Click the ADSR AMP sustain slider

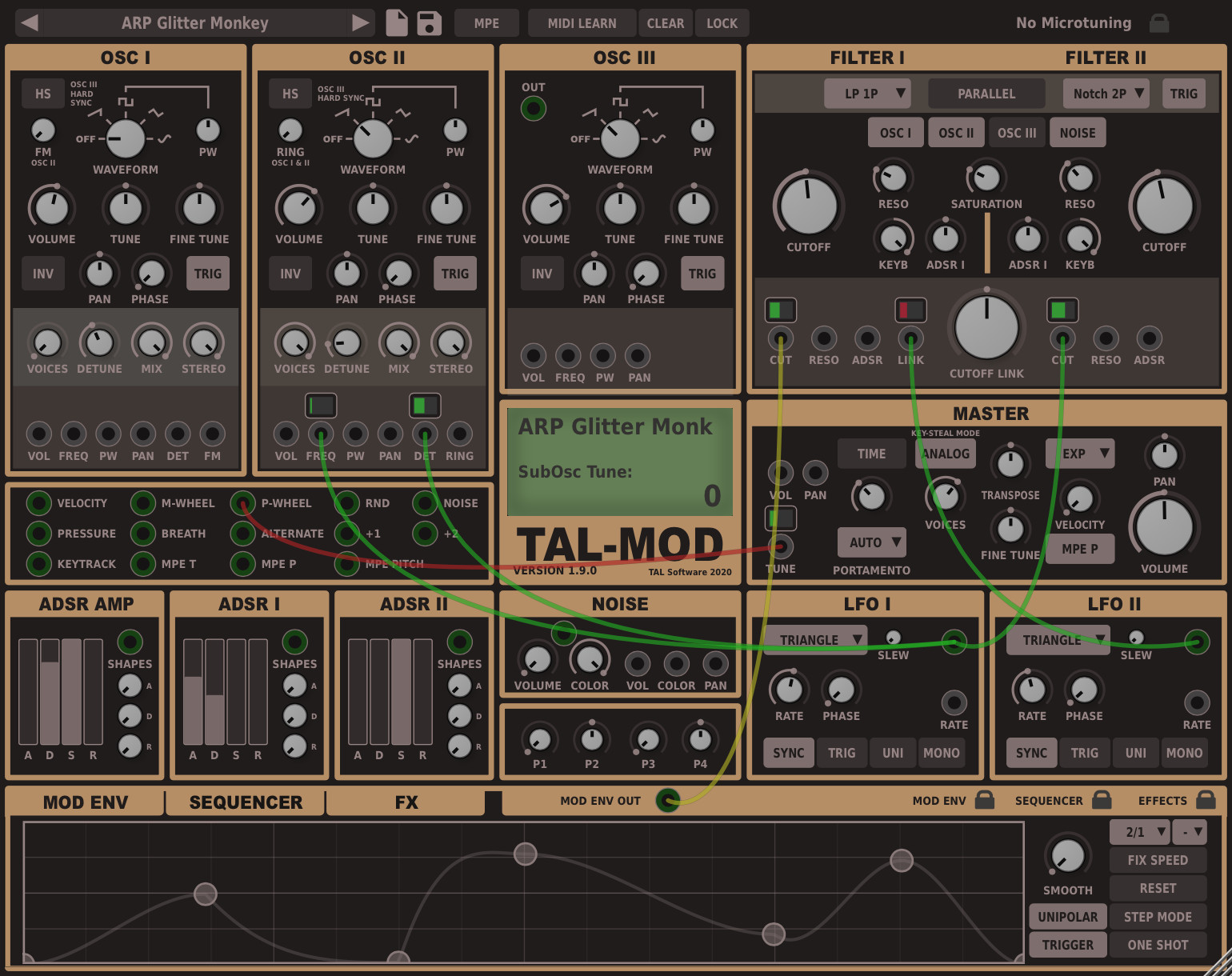coord(72,691)
